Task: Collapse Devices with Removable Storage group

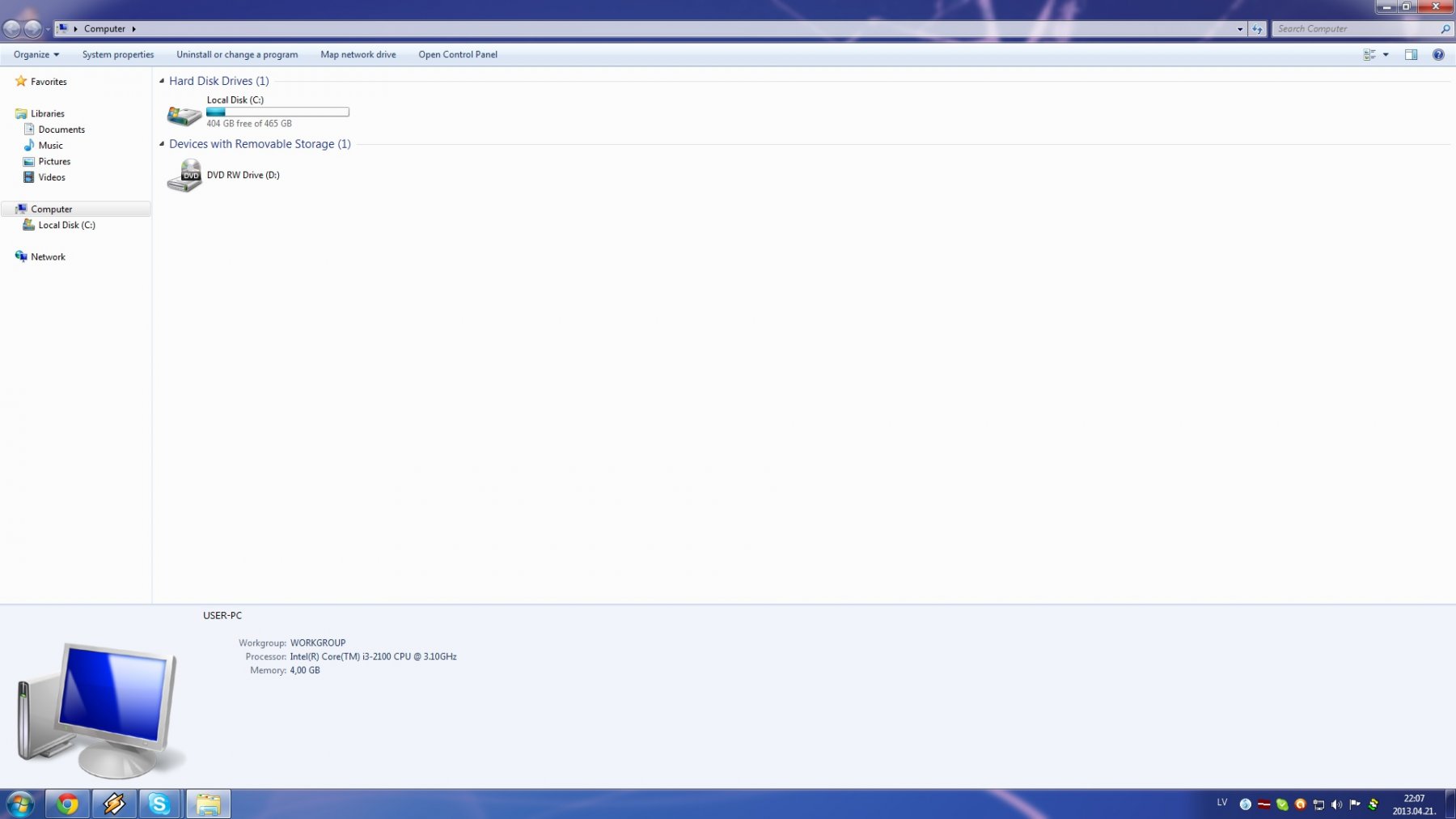Action: (162, 144)
